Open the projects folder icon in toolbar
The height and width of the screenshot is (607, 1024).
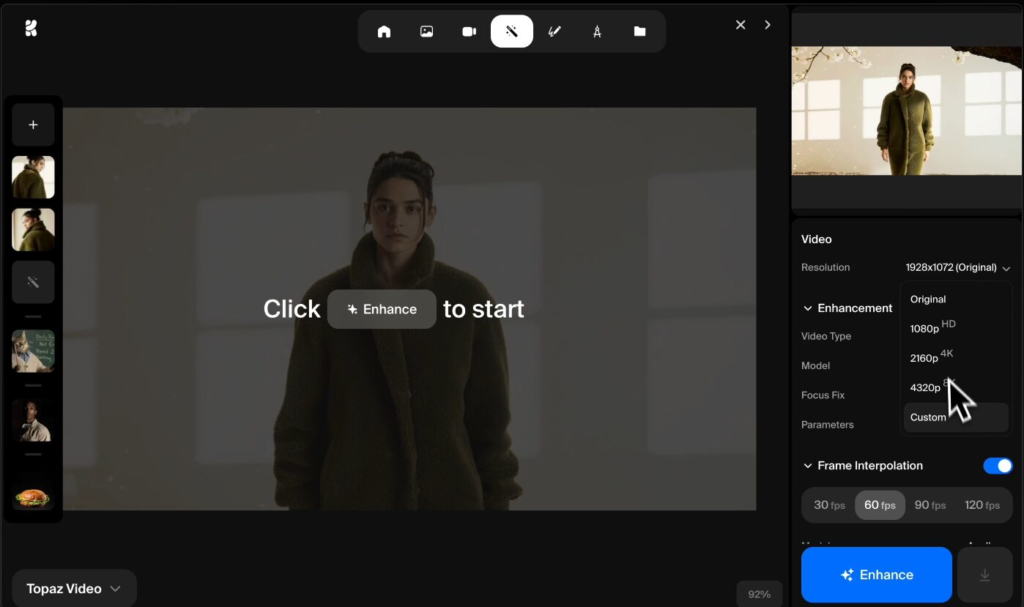pyautogui.click(x=640, y=31)
